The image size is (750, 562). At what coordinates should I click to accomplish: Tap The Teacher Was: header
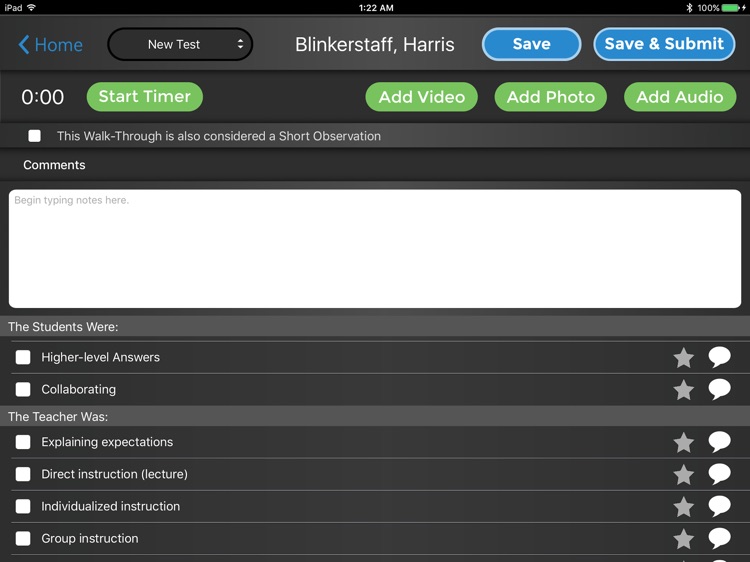(x=58, y=417)
